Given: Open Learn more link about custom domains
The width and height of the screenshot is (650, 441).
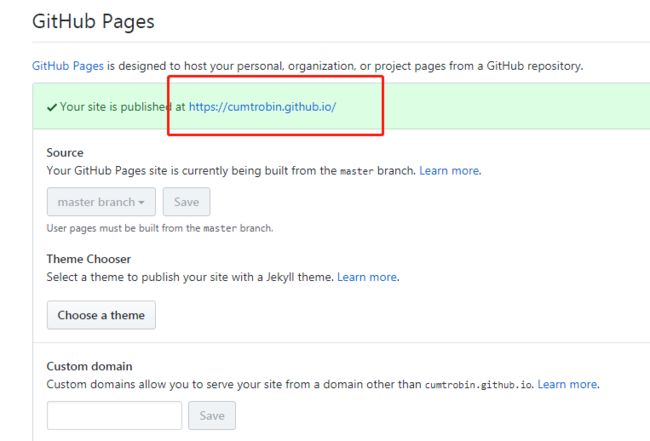Looking at the screenshot, I should tap(568, 384).
